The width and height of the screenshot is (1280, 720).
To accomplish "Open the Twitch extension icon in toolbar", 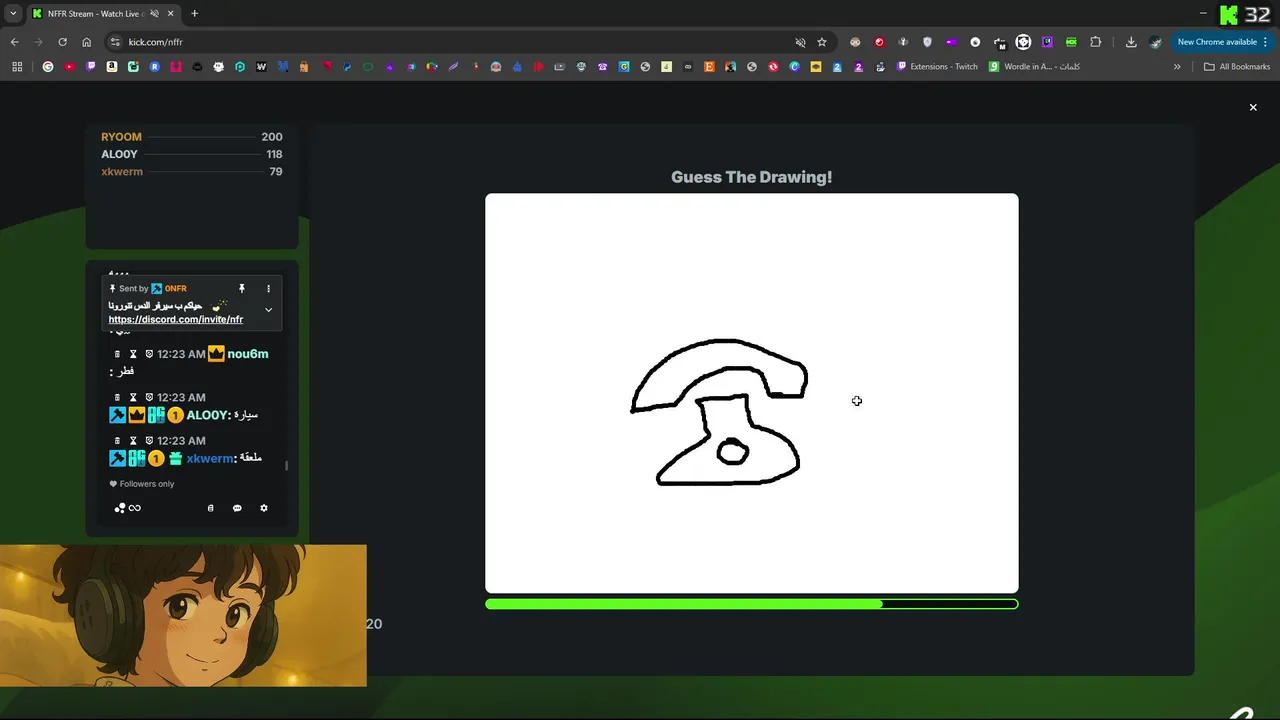I will [x=1047, y=42].
